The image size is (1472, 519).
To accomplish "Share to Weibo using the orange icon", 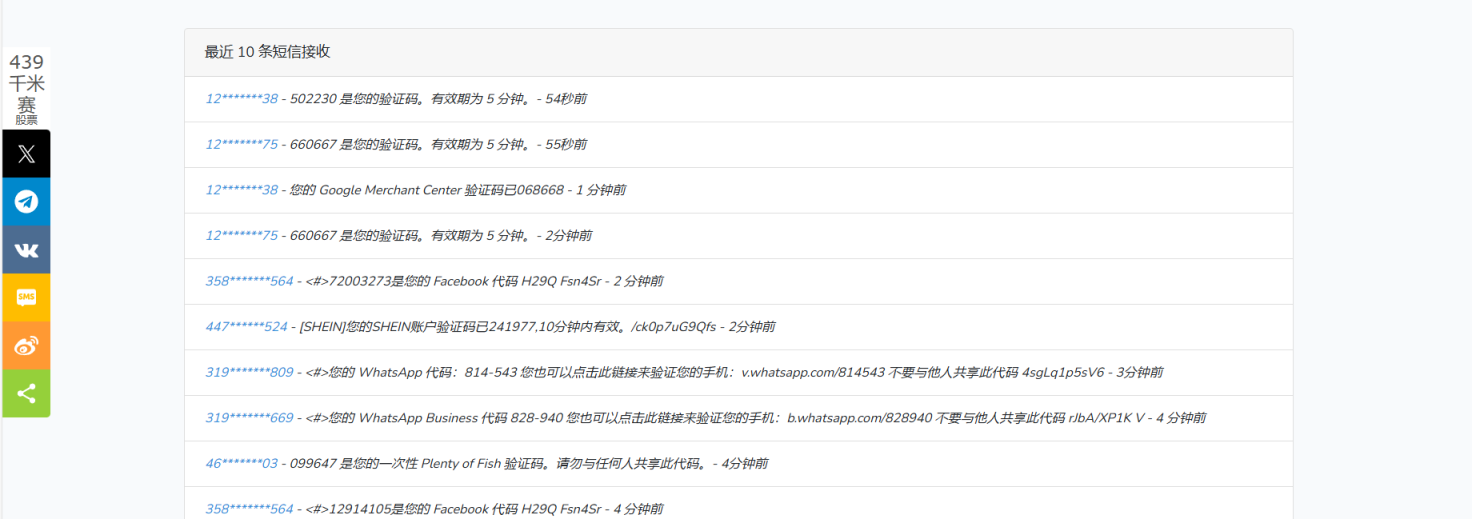I will click(x=26, y=346).
